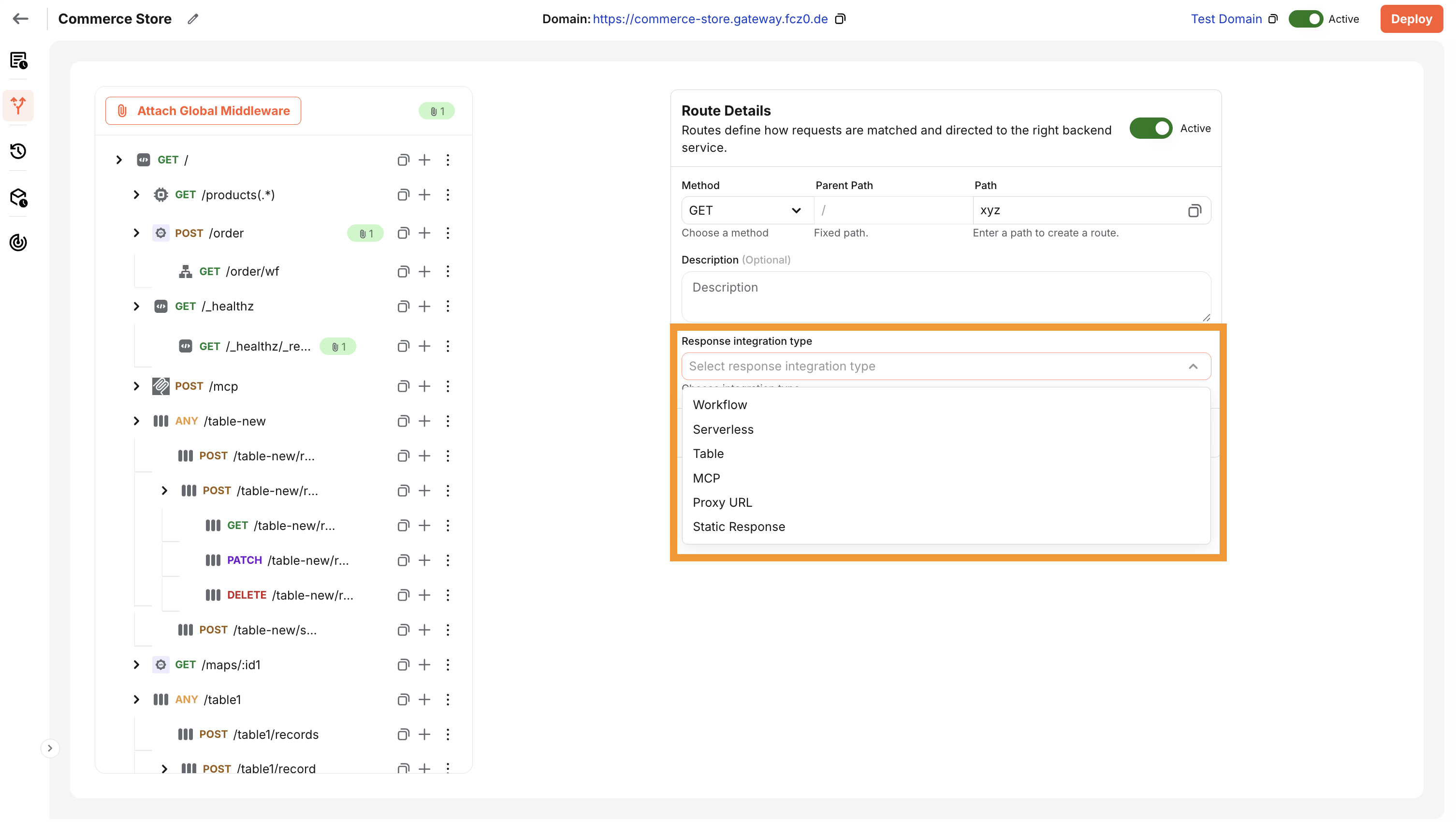This screenshot has width=1456, height=822.
Task: Toggle the Route Details Active switch
Action: click(x=1151, y=128)
